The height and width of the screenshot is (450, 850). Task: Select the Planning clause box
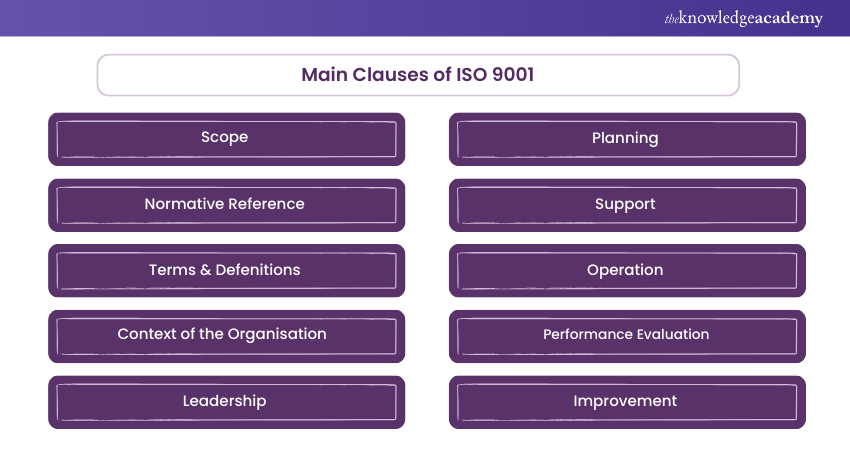(x=626, y=138)
